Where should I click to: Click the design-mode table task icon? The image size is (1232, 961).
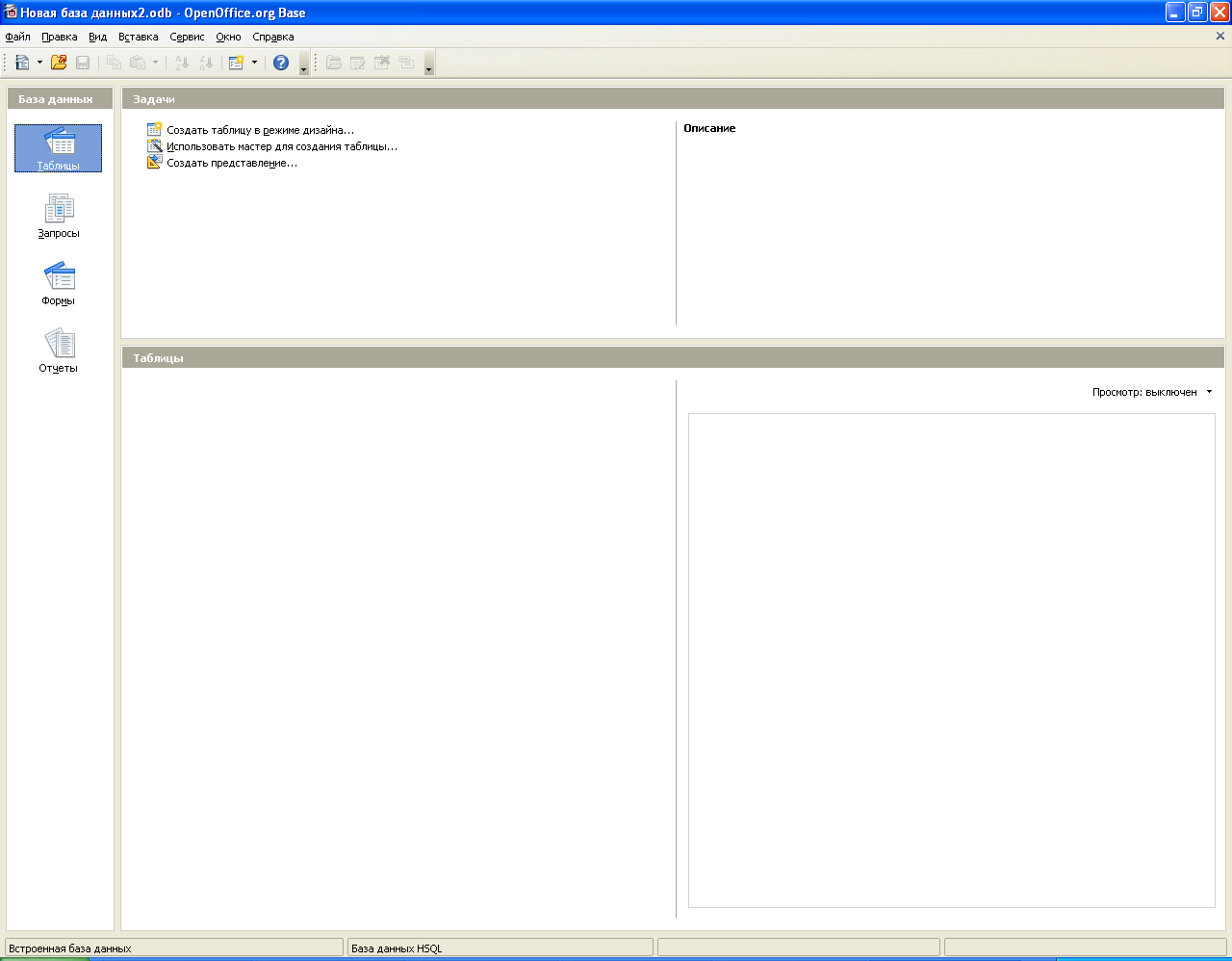[154, 130]
